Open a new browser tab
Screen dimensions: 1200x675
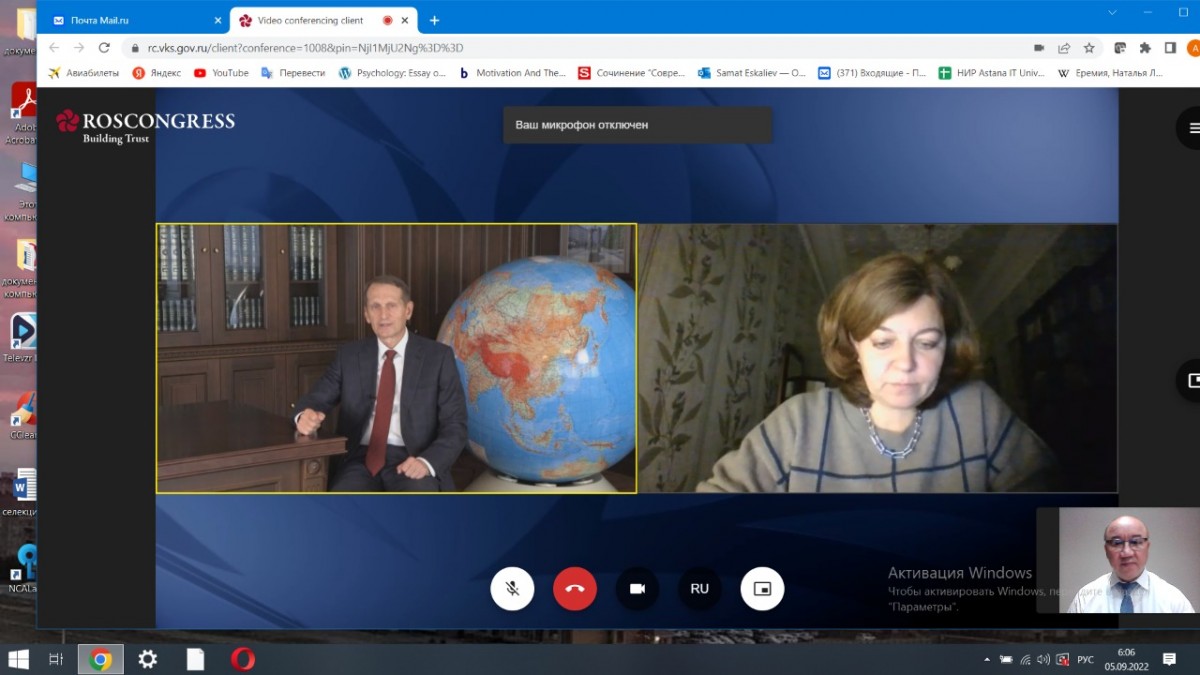tap(434, 20)
